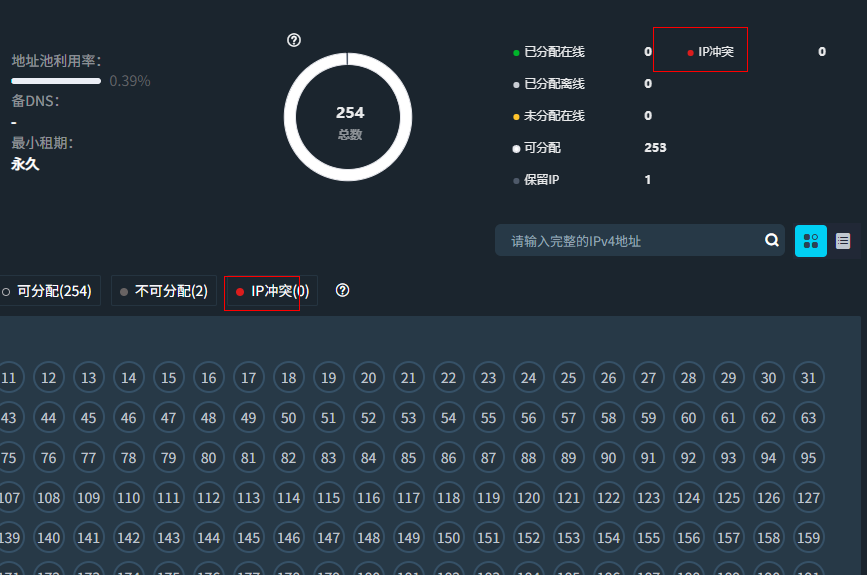Select IP address 12

click(x=49, y=378)
